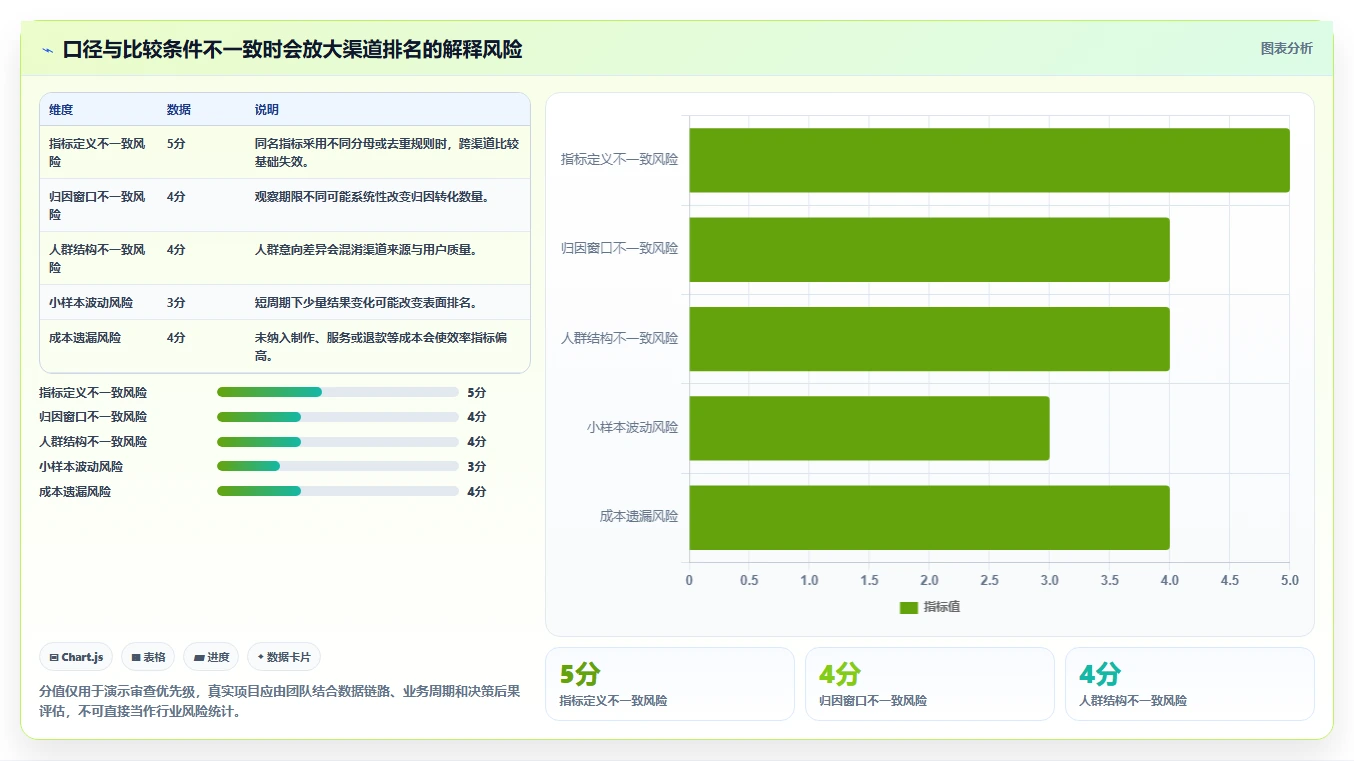
Task: Click the 图表分析 label in header
Action: click(x=1286, y=48)
